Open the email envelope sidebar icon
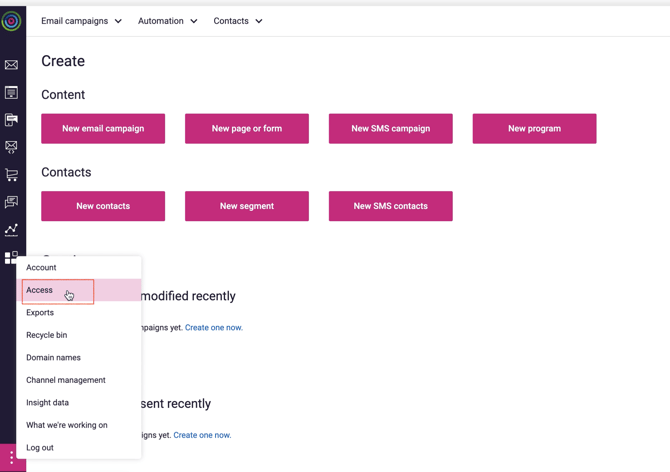 (x=12, y=65)
